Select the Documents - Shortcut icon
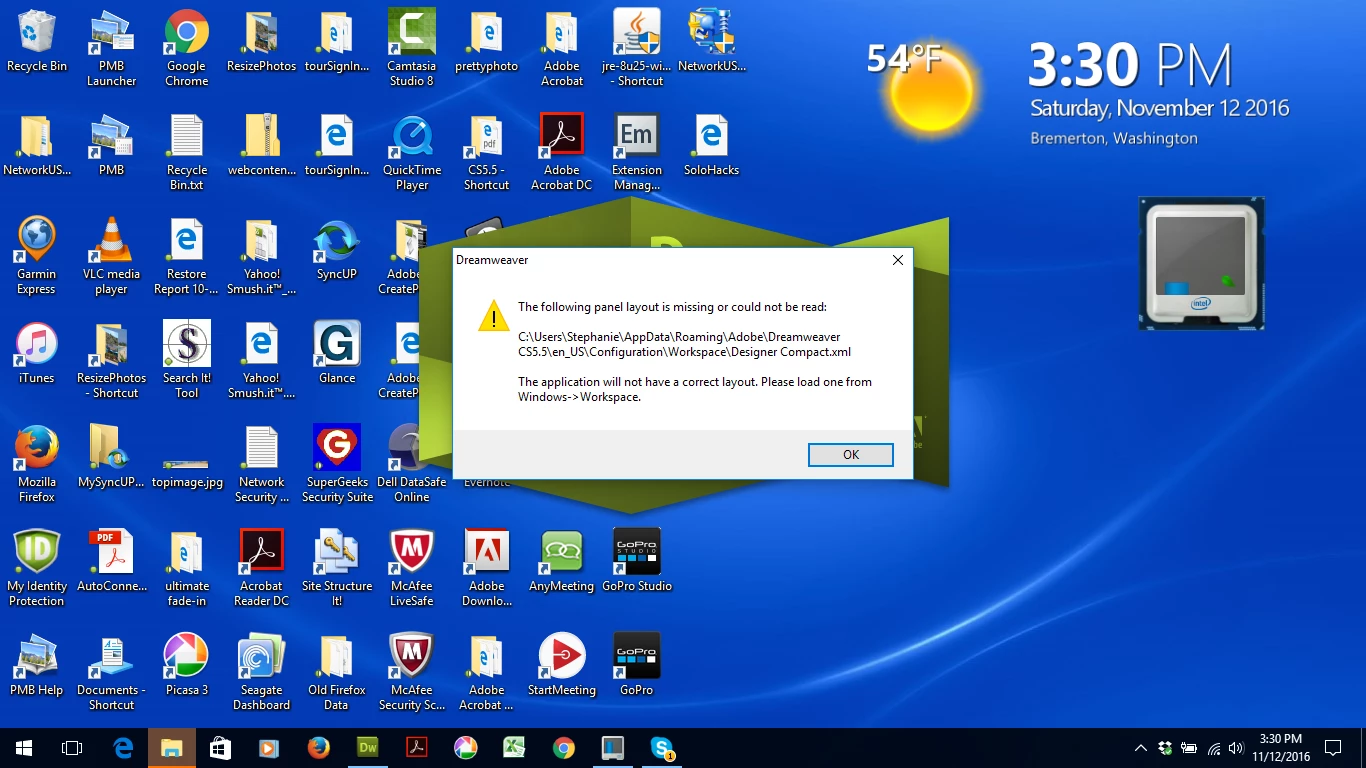 [111, 673]
